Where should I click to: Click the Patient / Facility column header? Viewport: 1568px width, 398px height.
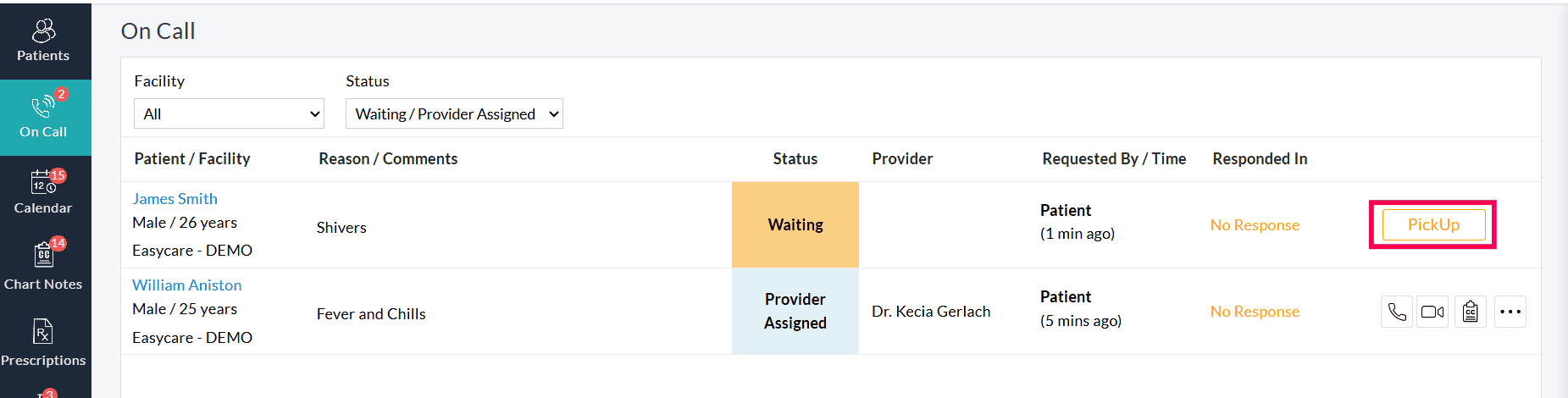coord(192,158)
